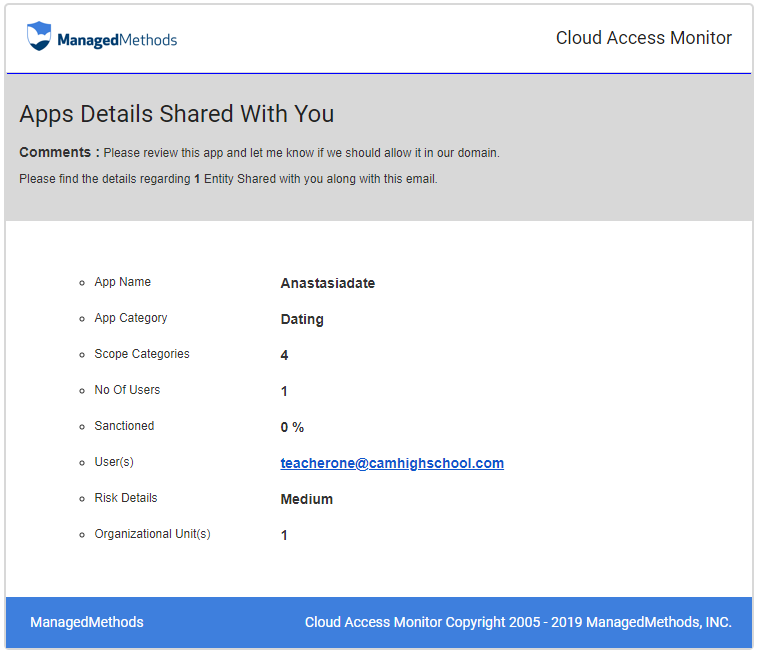Click the Sanctioned label
This screenshot has height=654, width=758.
[124, 426]
